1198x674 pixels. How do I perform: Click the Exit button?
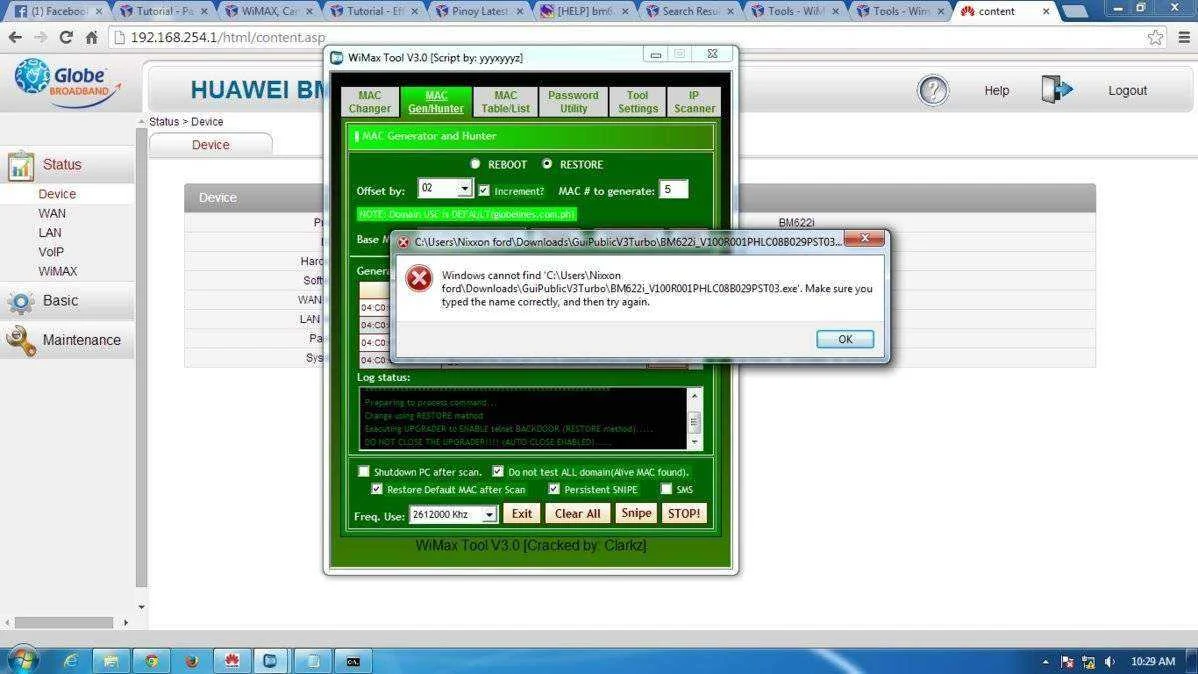pyautogui.click(x=522, y=514)
